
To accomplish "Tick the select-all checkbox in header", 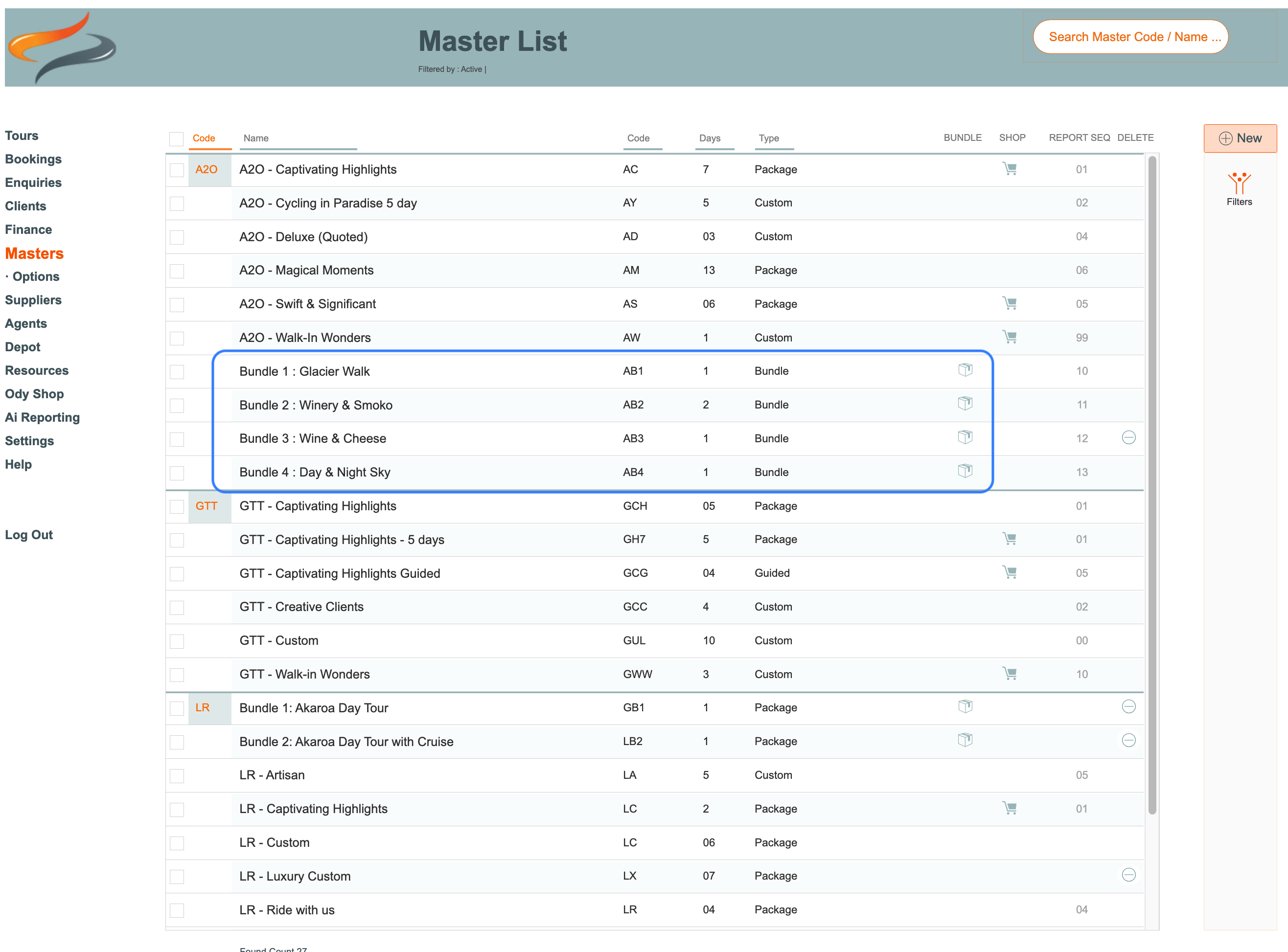I will click(x=176, y=139).
